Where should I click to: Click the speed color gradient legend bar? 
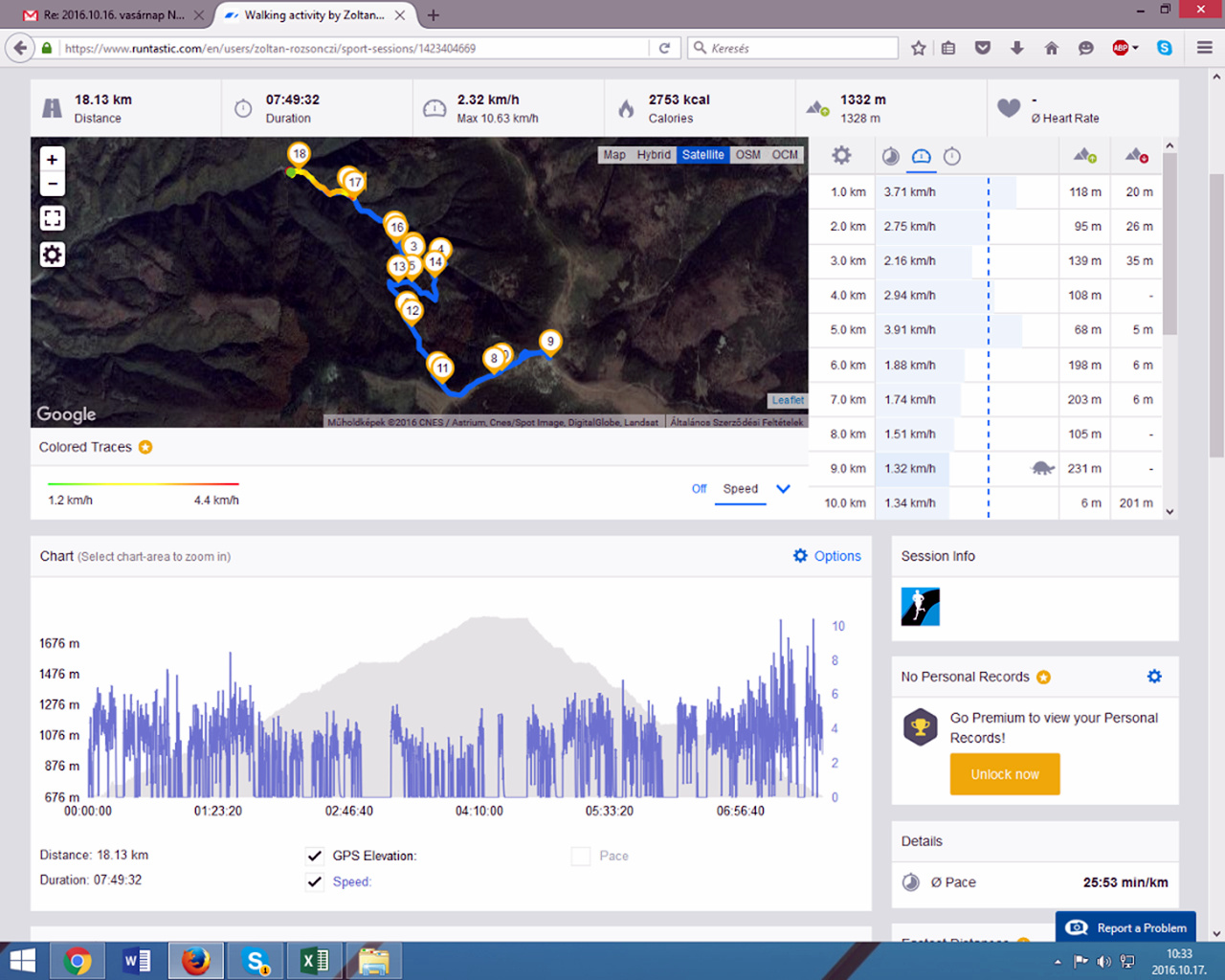click(144, 484)
